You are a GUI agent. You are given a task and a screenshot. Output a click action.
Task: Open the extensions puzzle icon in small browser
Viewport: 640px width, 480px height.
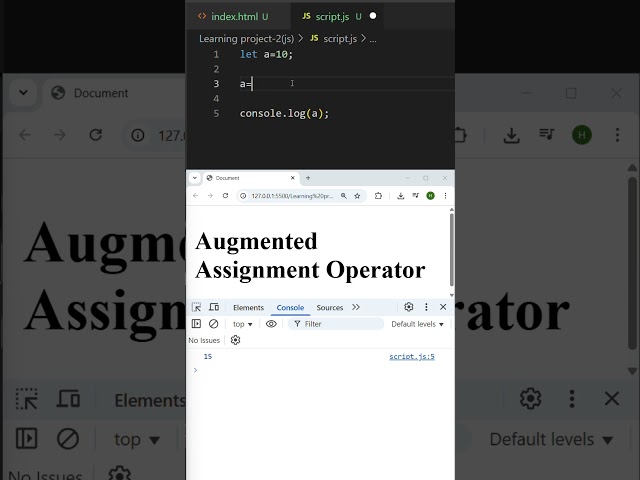point(378,196)
